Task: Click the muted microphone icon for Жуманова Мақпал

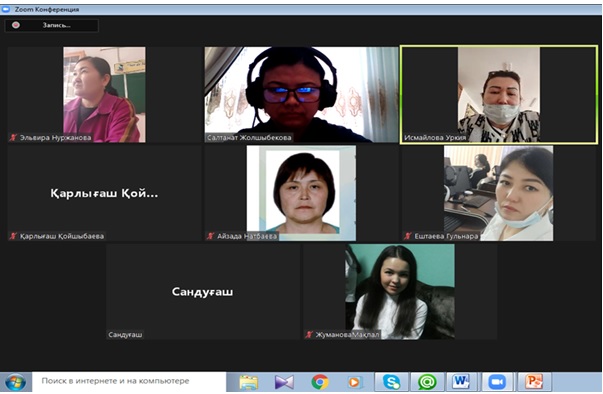Action: [x=309, y=334]
